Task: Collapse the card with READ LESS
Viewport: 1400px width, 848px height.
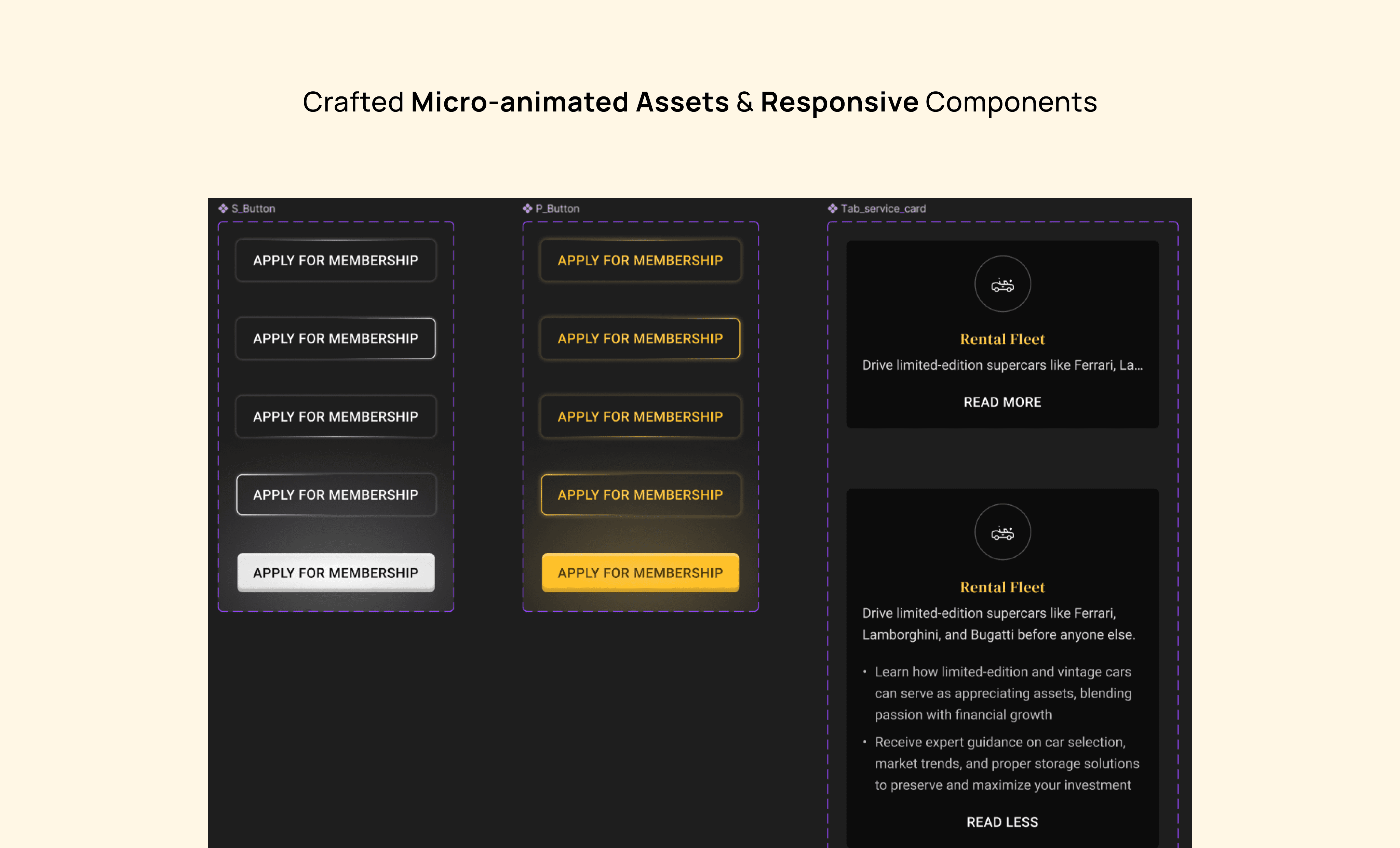Action: (1002, 822)
